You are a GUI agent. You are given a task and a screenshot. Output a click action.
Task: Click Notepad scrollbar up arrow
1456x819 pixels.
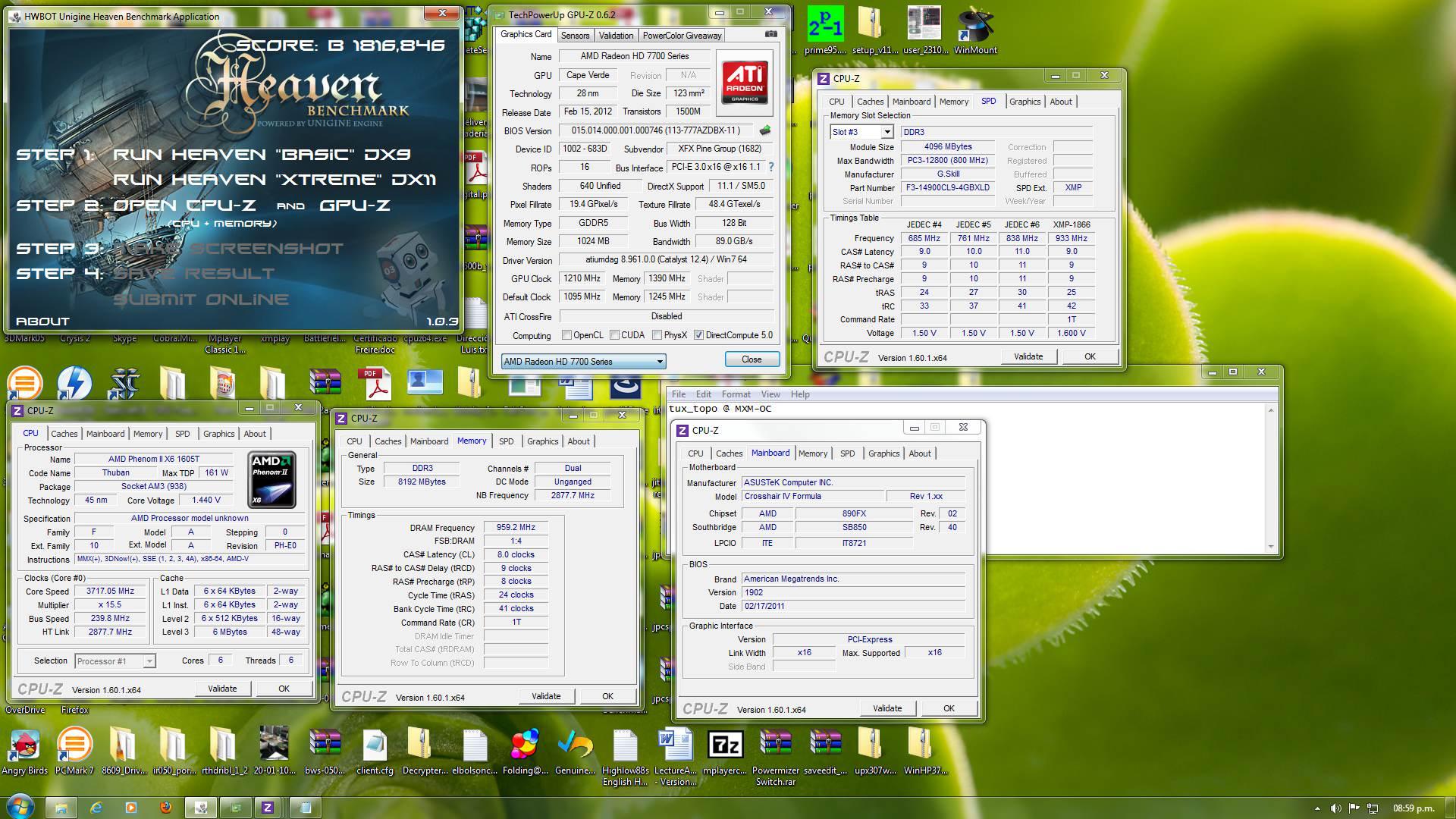pos(1272,410)
